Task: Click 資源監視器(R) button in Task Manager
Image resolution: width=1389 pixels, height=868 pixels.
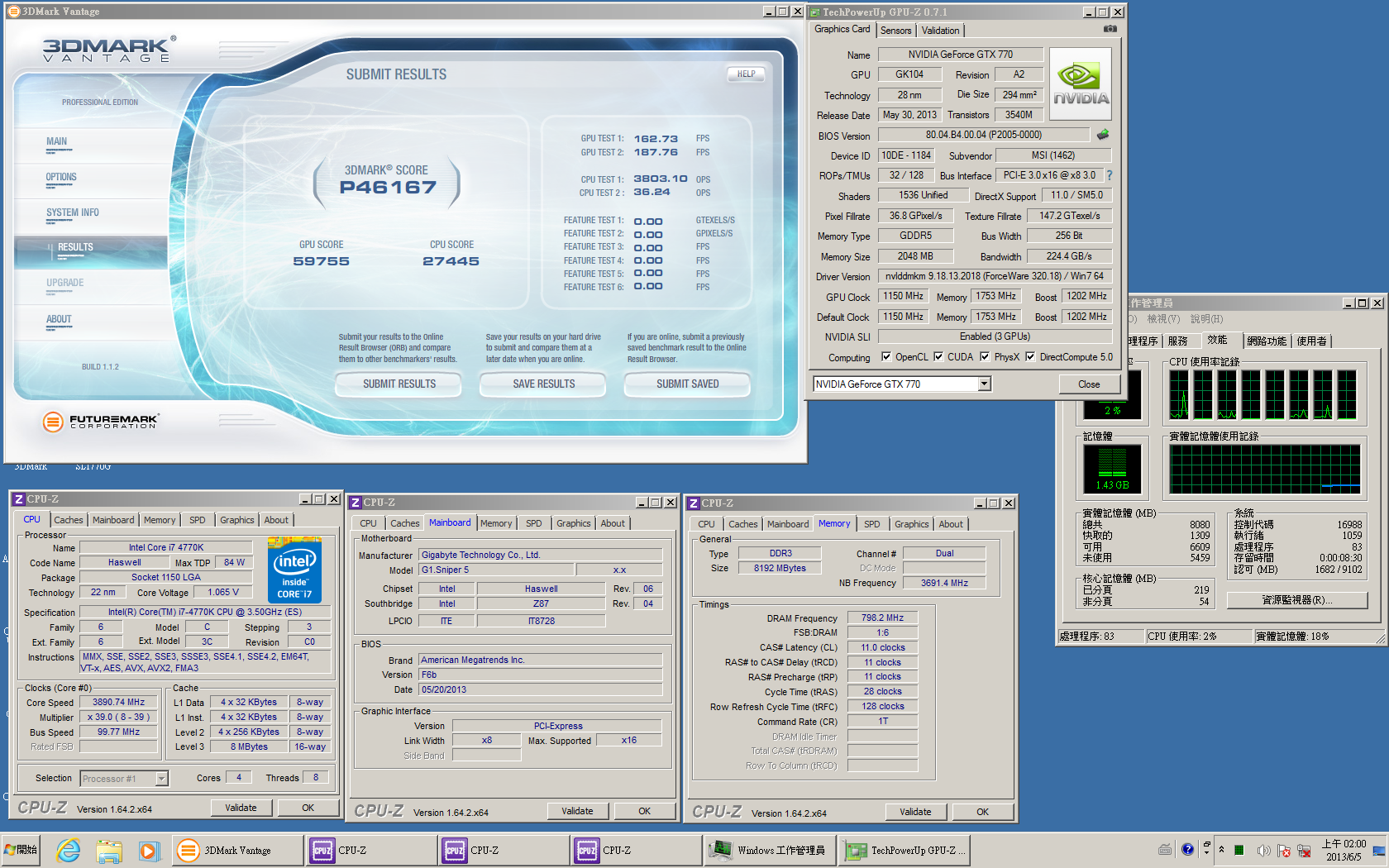Action: [1297, 600]
